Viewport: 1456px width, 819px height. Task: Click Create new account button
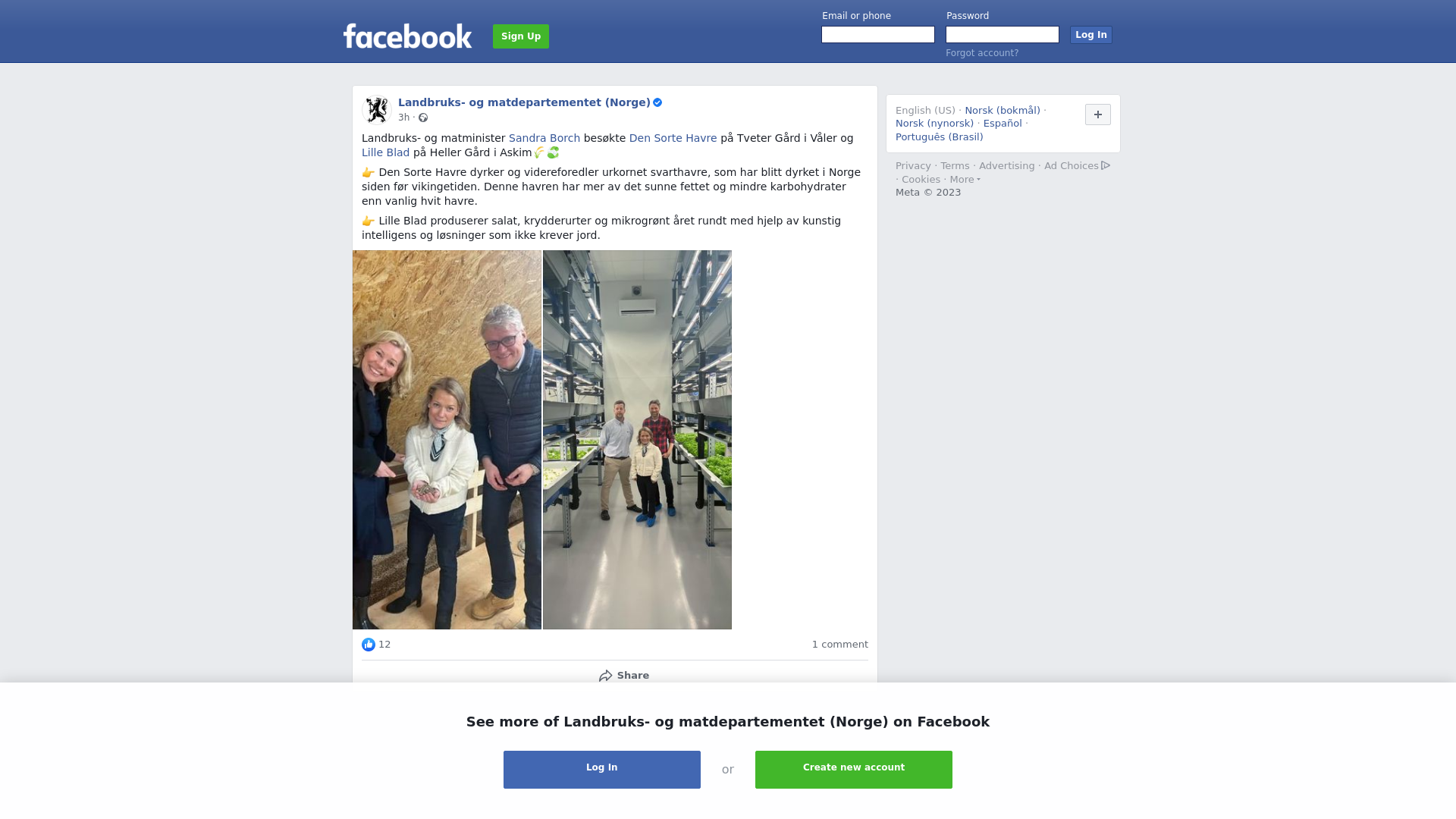point(854,770)
